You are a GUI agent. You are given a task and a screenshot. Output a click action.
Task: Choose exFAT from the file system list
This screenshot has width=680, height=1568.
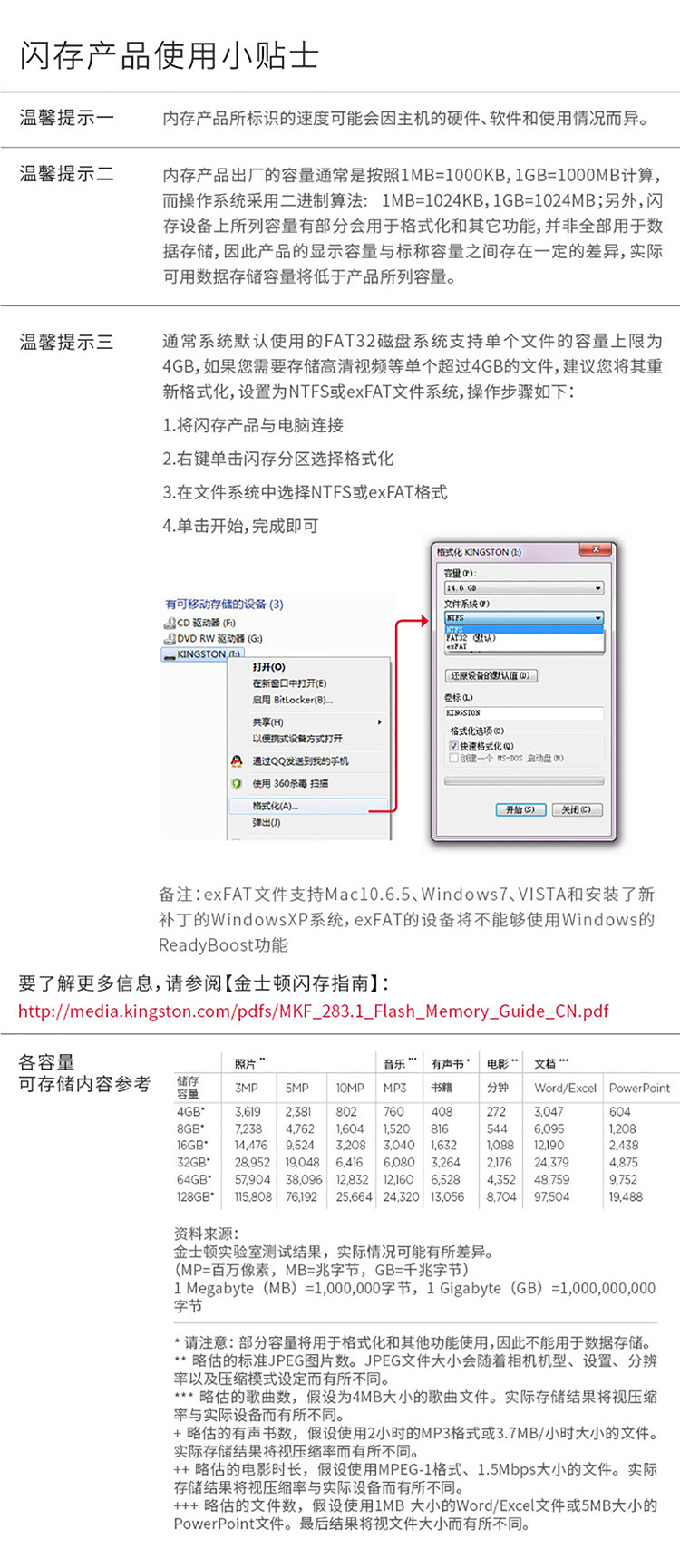pos(457,646)
